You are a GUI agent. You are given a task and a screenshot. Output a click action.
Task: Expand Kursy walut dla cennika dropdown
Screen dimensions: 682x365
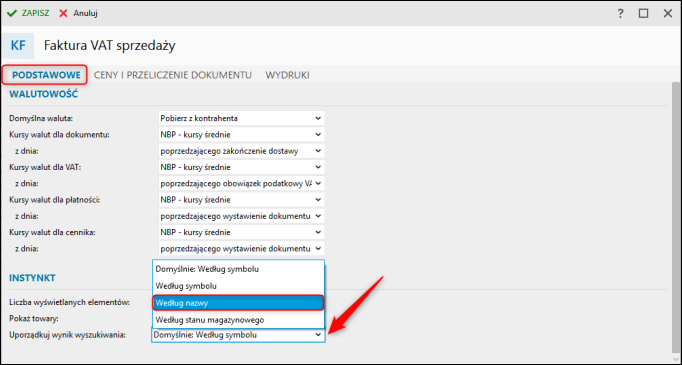[x=241, y=232]
